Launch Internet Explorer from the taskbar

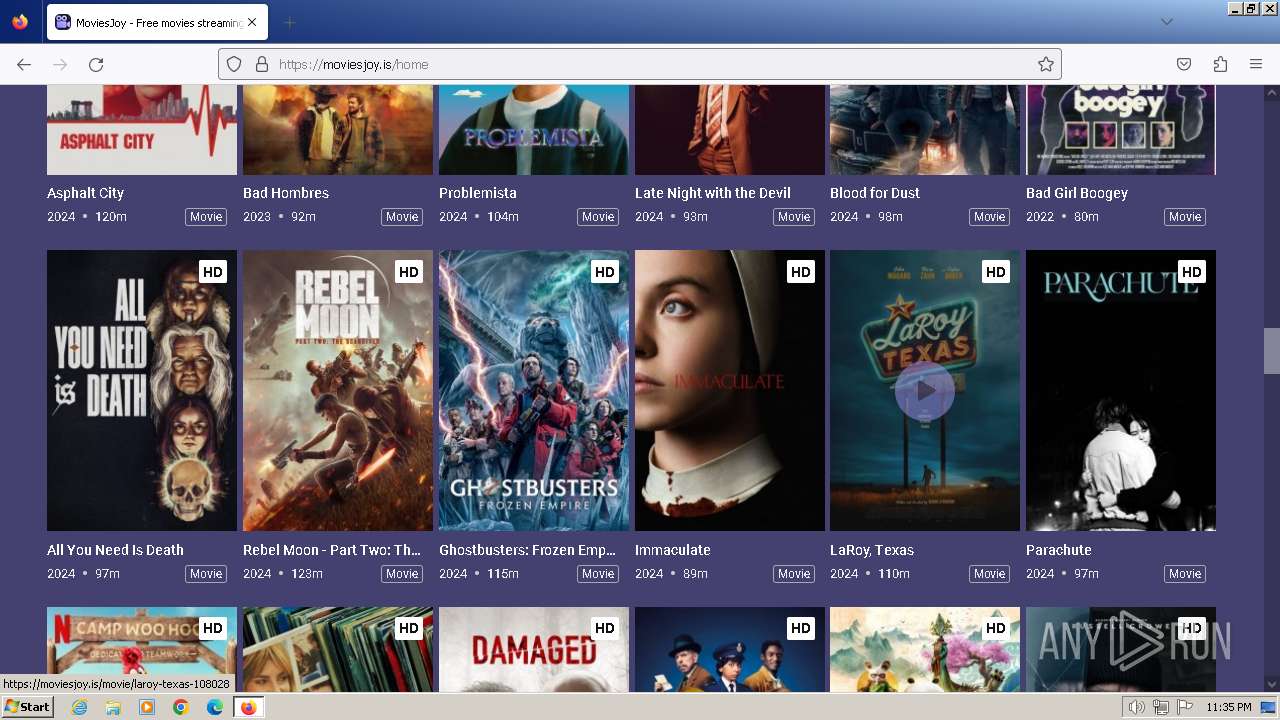(x=80, y=707)
